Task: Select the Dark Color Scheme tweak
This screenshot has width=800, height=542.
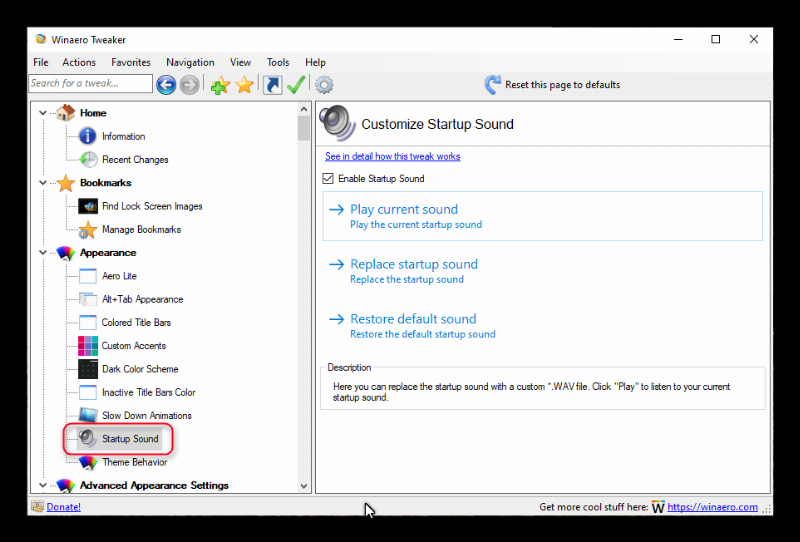Action: 139,369
